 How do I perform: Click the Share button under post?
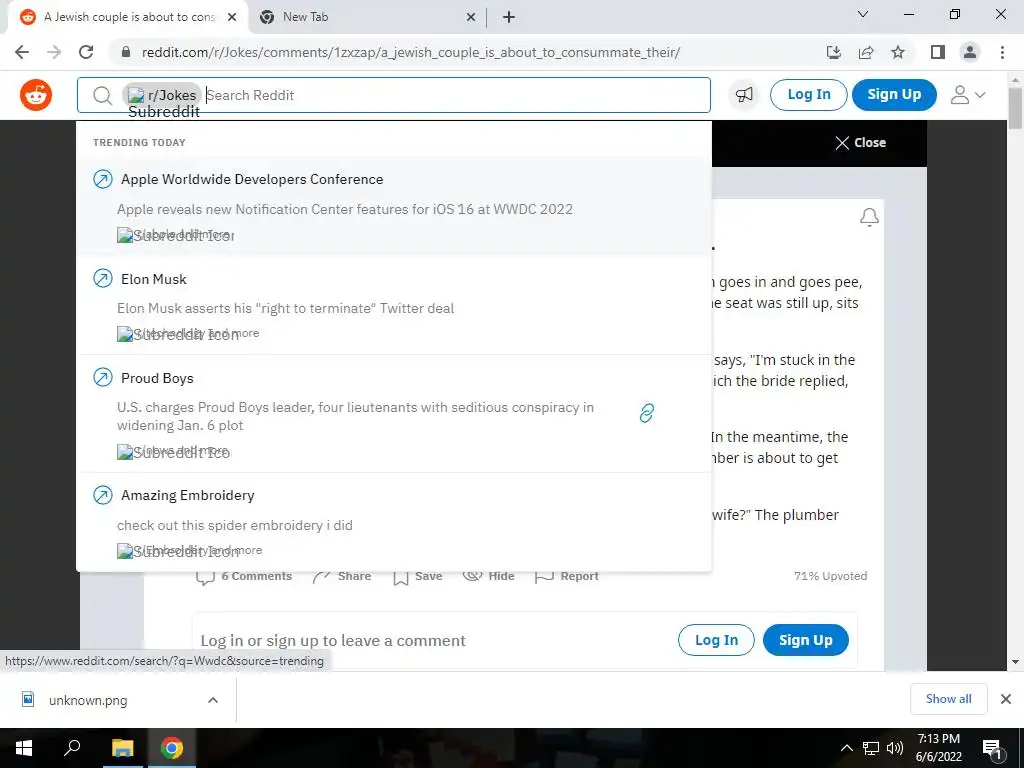[x=342, y=576]
